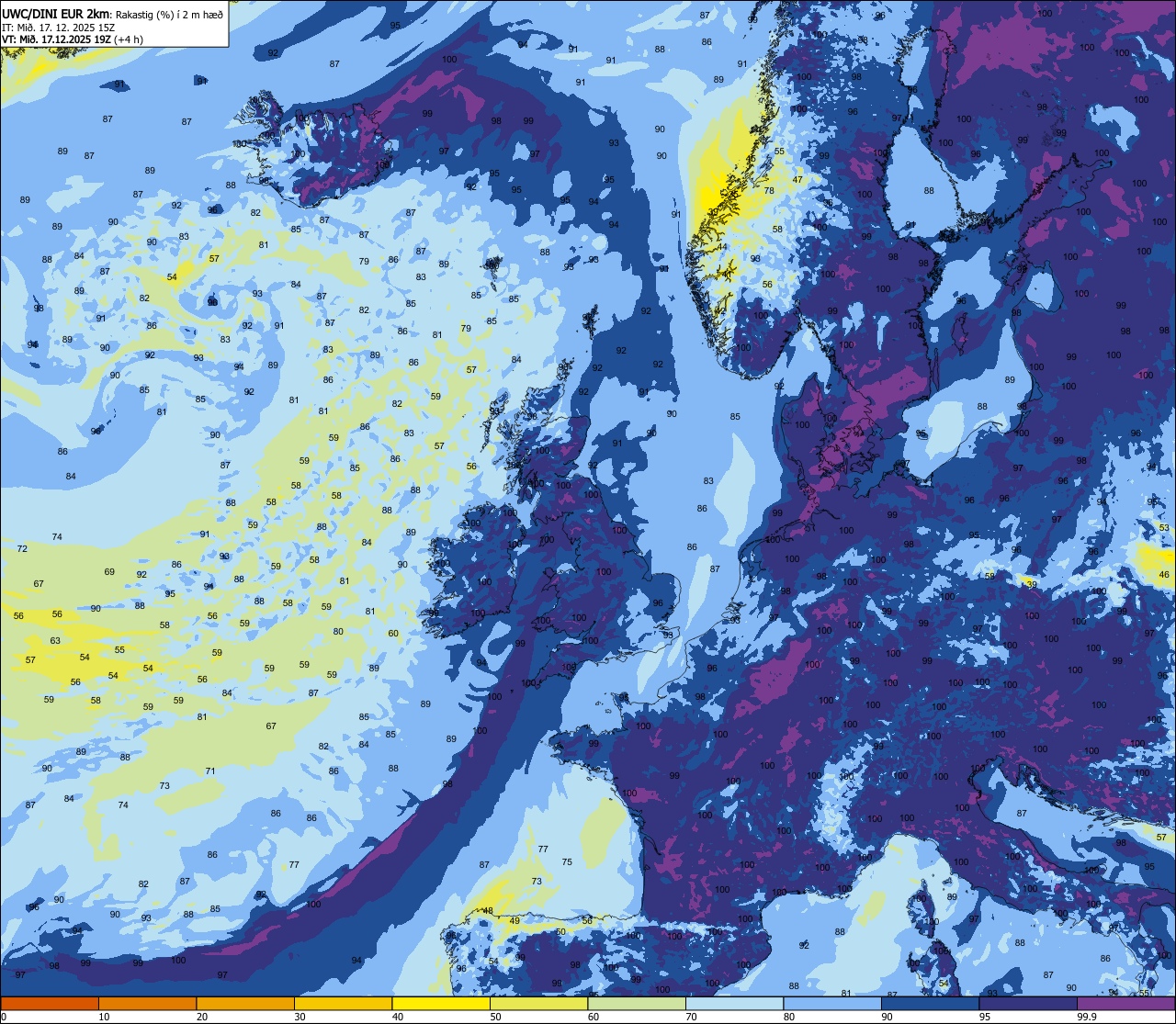Click the humidity value '69' over the Atlantic
Viewport: 1176px width, 1024px height.
coord(109,572)
